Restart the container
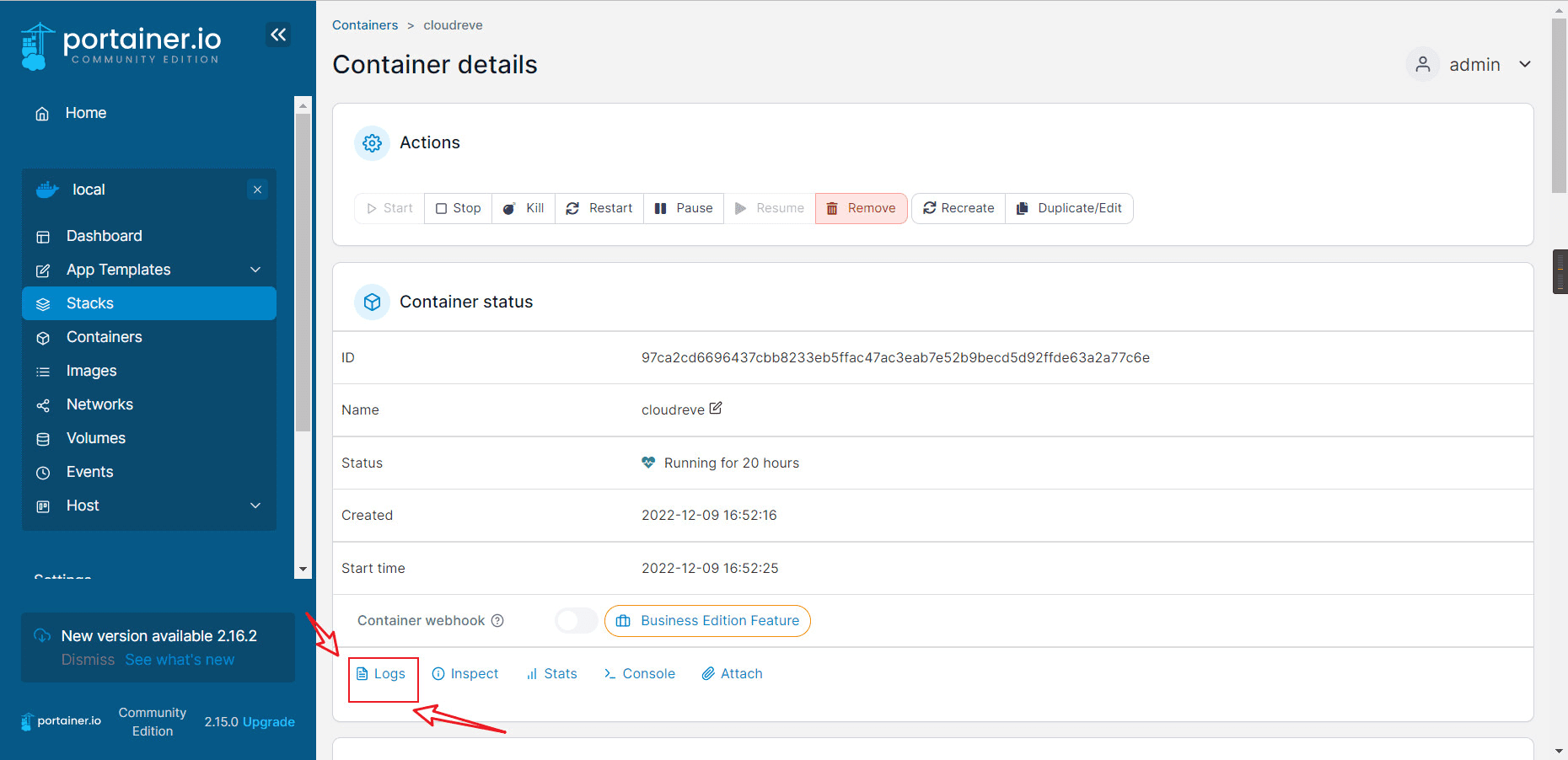The width and height of the screenshot is (1568, 760). click(x=599, y=208)
